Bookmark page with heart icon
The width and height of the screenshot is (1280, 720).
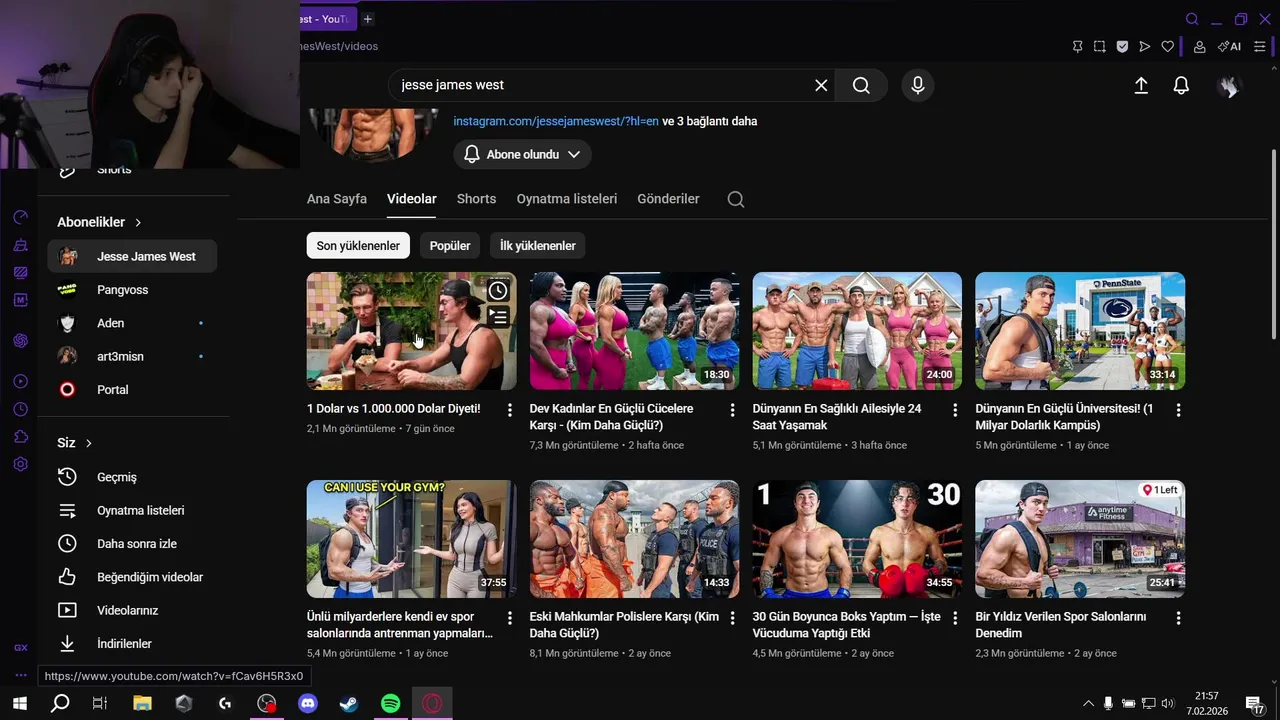coord(1167,46)
